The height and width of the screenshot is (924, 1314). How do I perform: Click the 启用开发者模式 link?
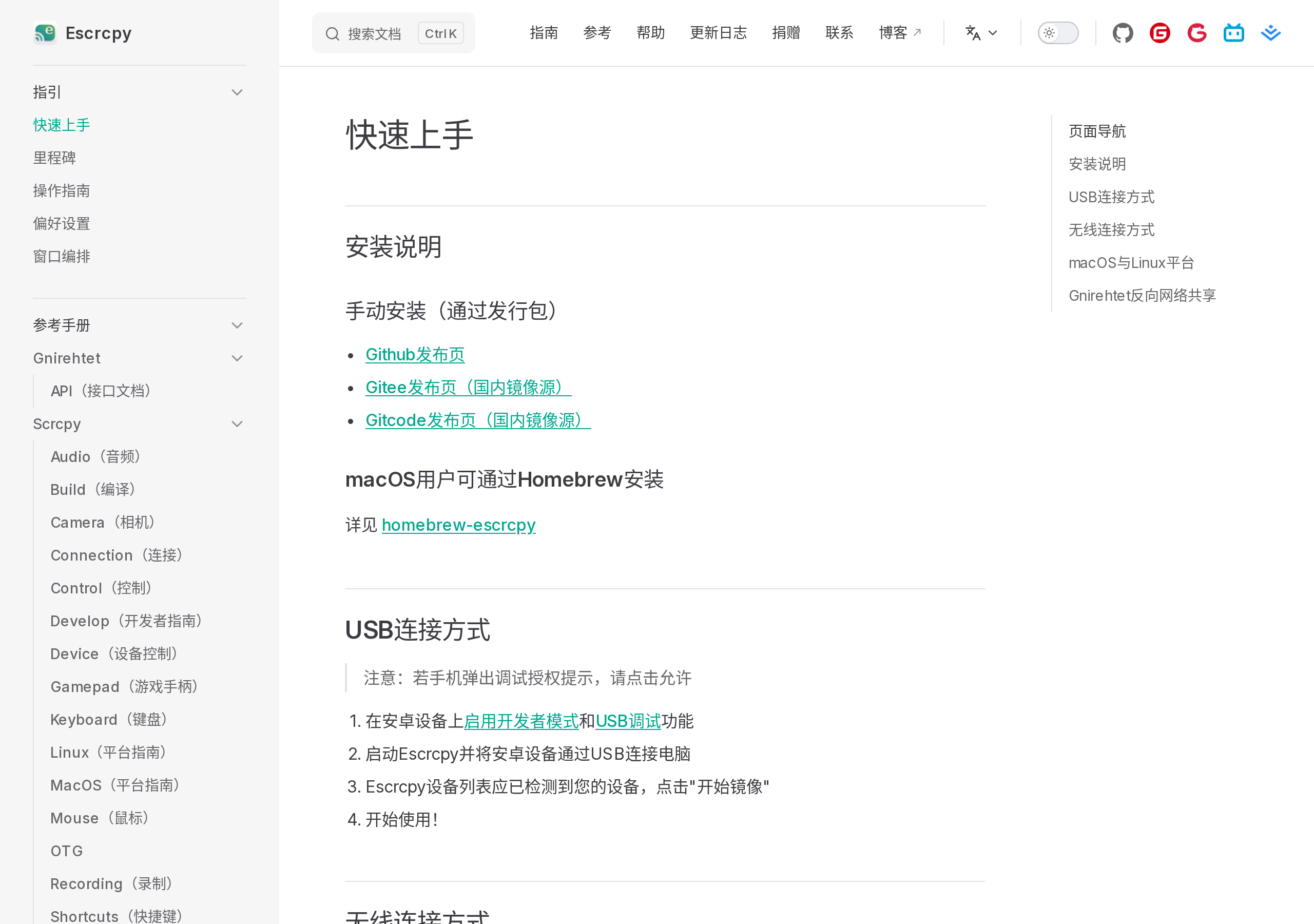(x=521, y=721)
